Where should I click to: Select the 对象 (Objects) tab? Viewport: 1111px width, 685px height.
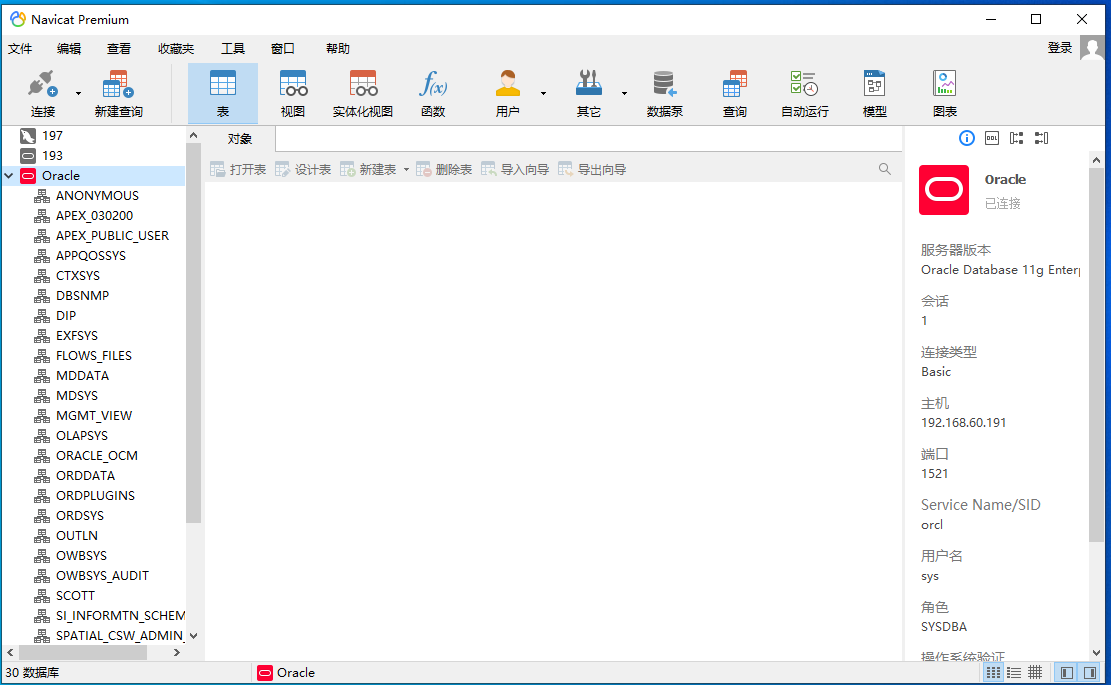point(240,139)
